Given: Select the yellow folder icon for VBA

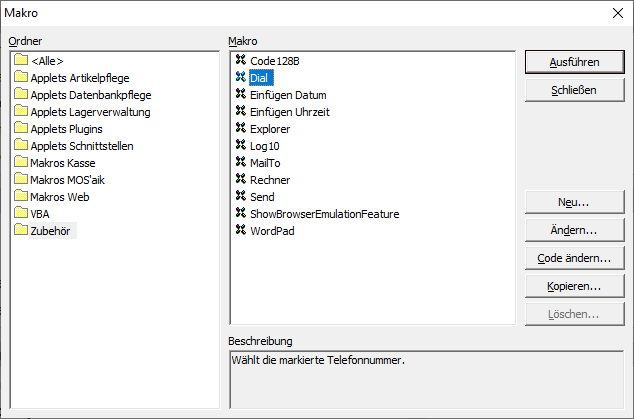Looking at the screenshot, I should tap(21, 214).
